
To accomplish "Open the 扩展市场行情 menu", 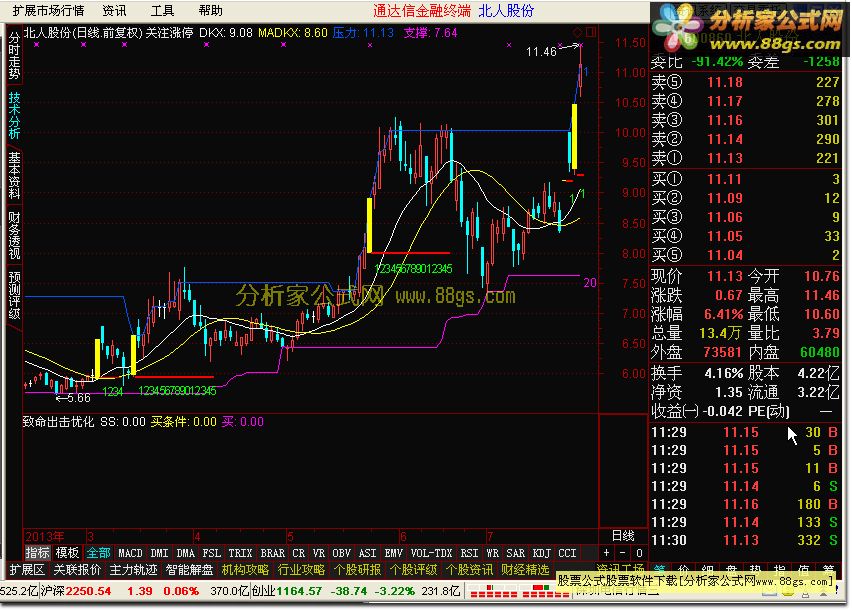I will [48, 10].
